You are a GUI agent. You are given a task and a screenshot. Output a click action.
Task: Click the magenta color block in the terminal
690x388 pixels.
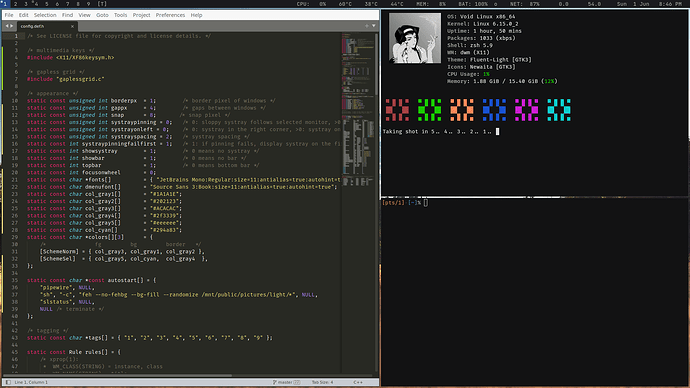coord(526,110)
